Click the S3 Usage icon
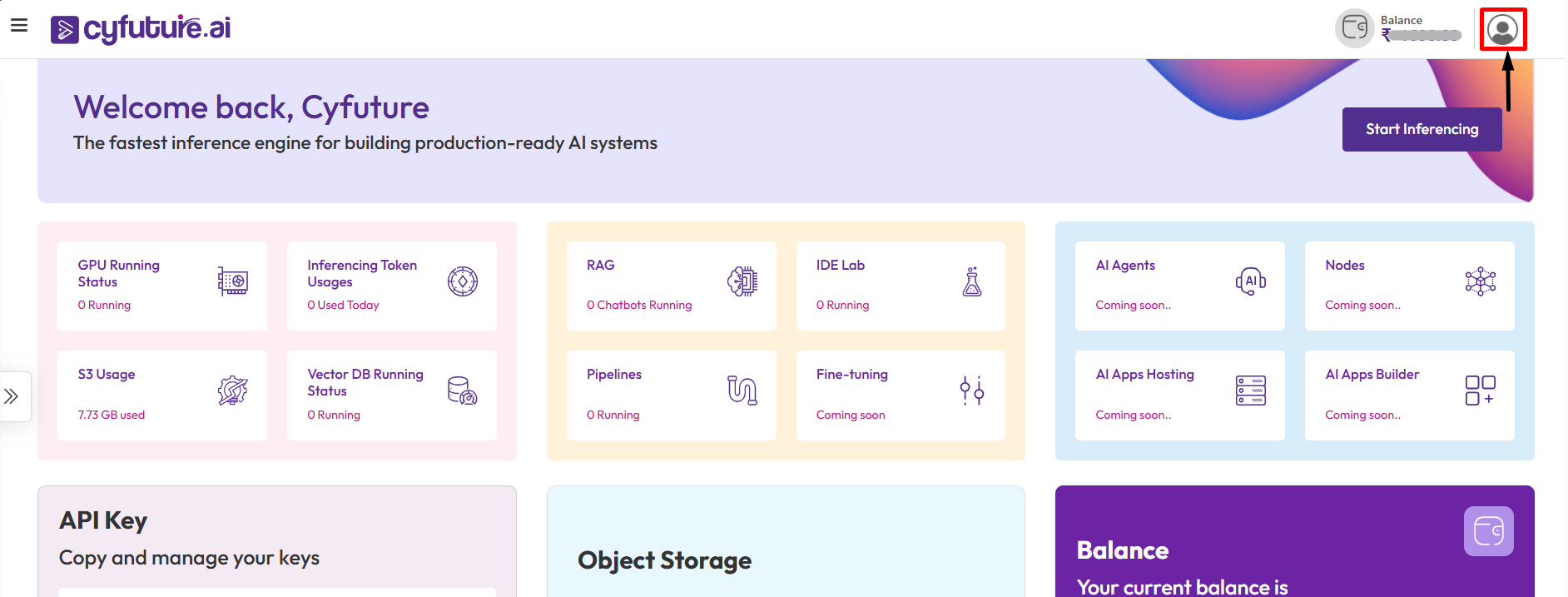1568x597 pixels. (232, 391)
